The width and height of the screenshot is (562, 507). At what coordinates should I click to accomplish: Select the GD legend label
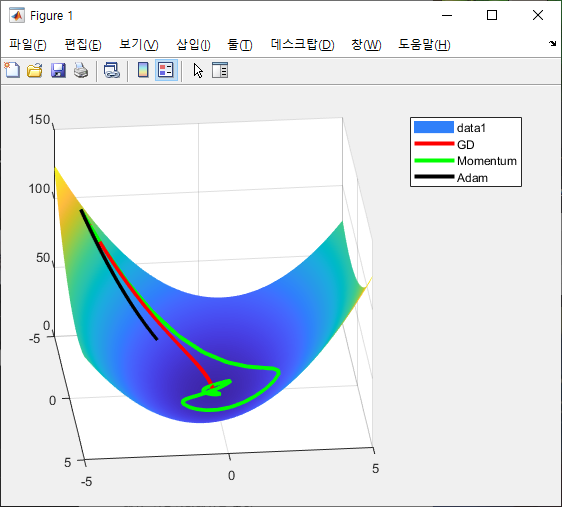466,145
